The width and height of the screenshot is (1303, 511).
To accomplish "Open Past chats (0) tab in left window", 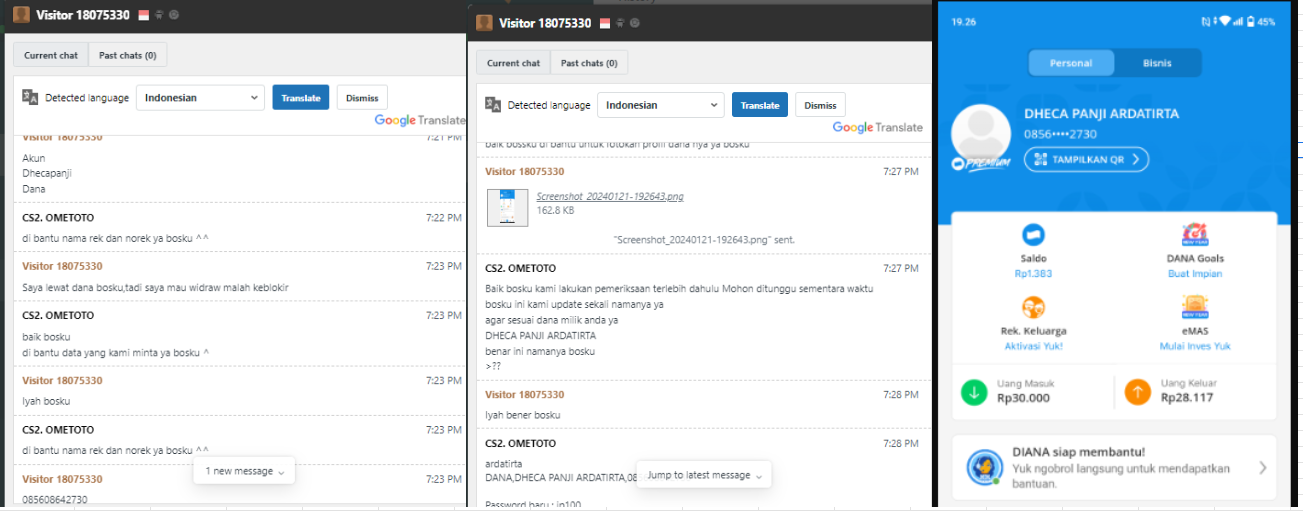I will pyautogui.click(x=128, y=55).
